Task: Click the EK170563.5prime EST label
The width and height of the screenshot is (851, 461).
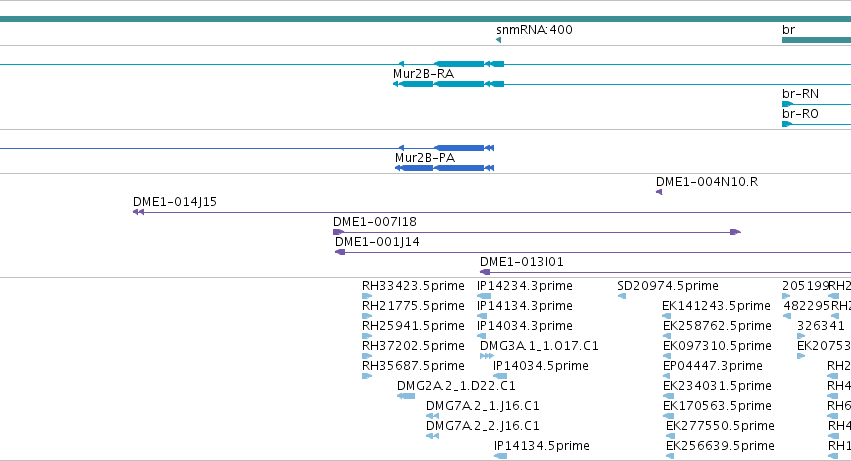Action: coord(717,406)
